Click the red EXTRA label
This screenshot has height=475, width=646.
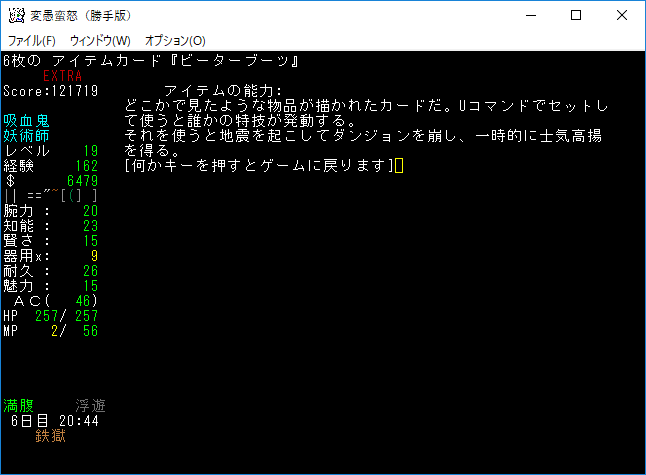click(63, 76)
